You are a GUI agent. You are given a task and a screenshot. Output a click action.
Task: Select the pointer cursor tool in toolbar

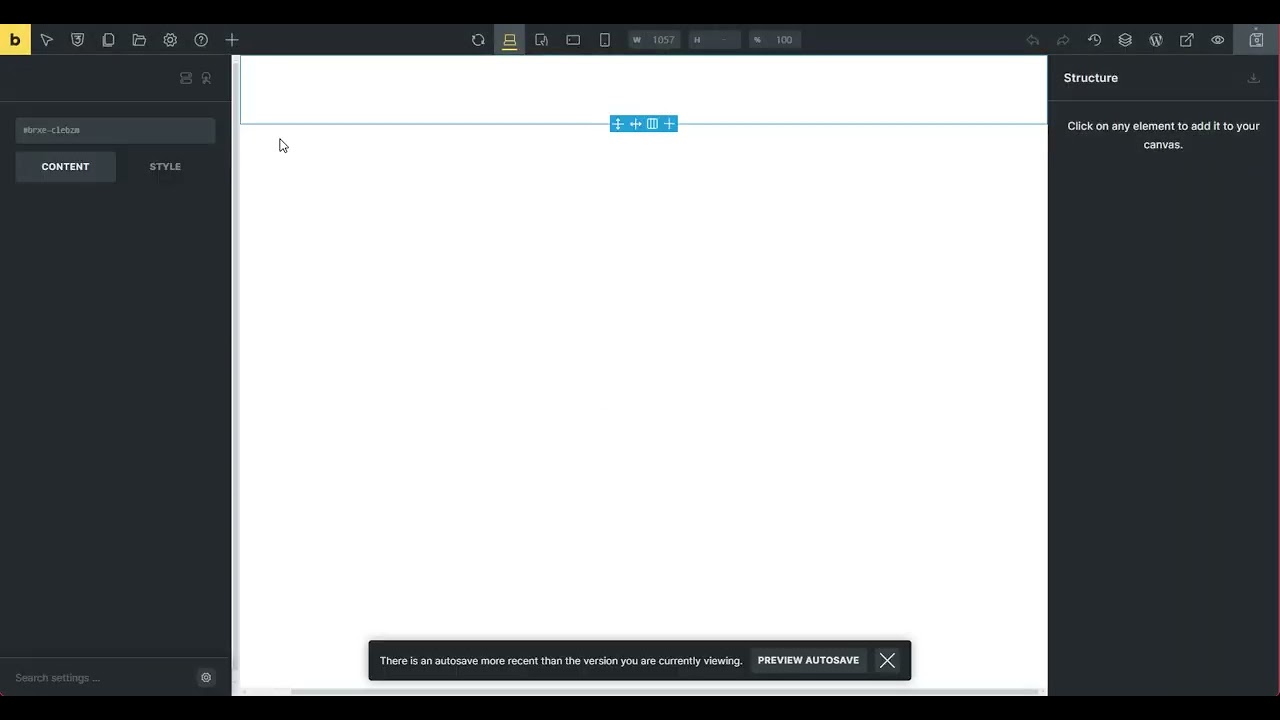(x=46, y=40)
